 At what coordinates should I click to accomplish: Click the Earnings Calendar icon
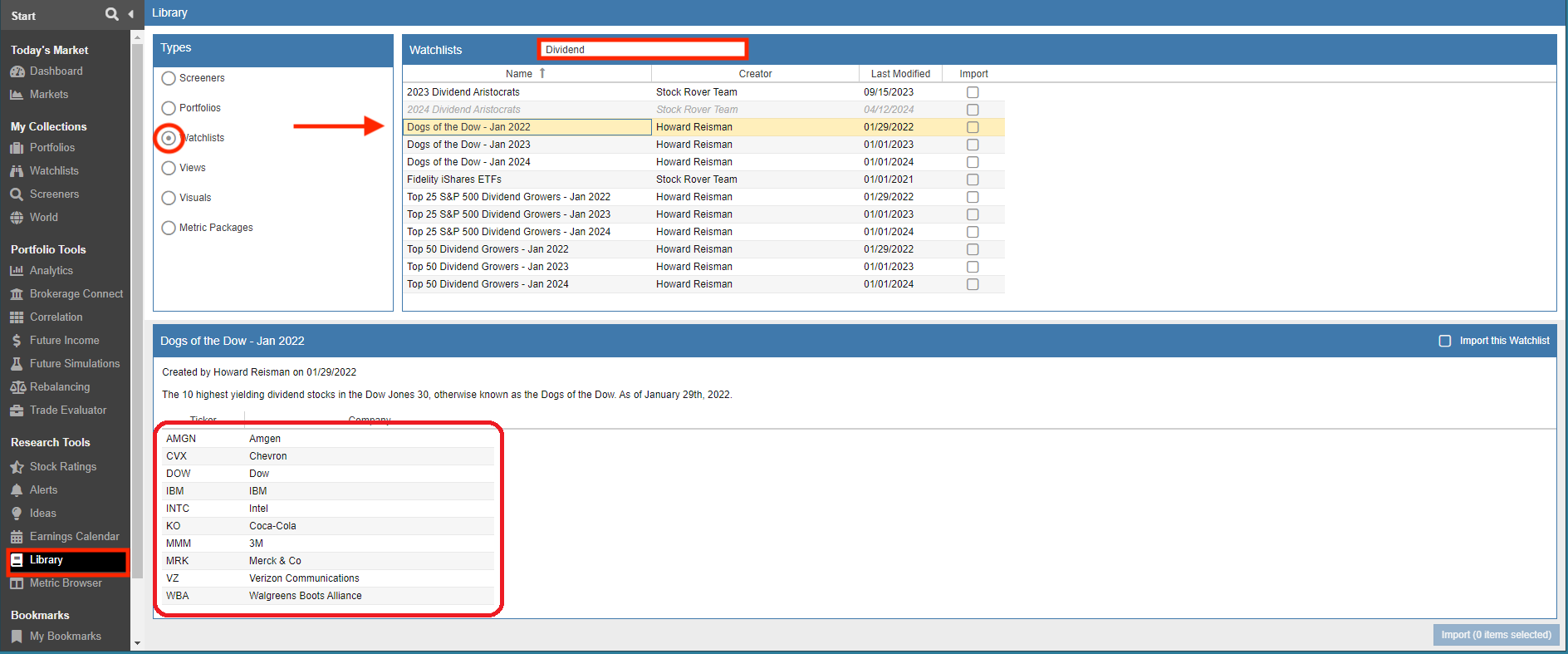pos(17,537)
